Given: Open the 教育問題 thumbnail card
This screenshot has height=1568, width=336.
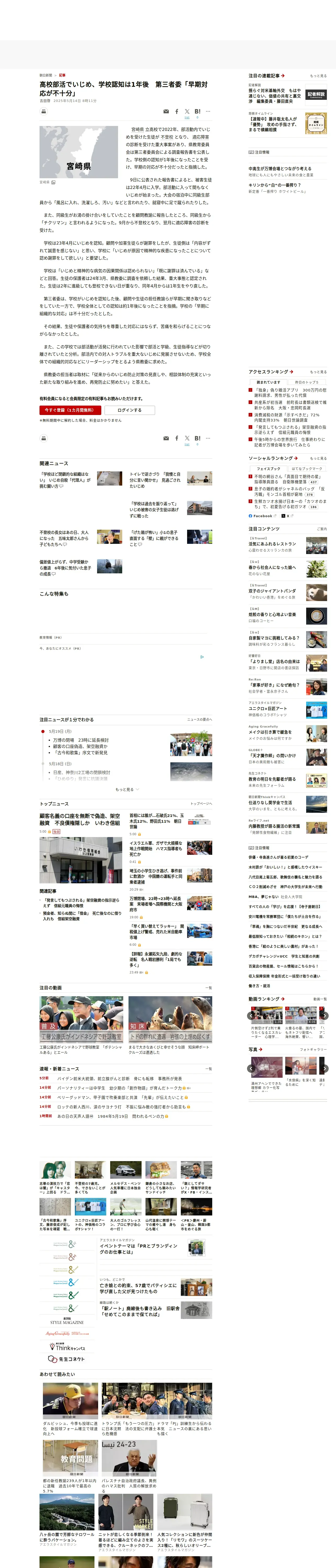Looking at the screenshot, I should click(70, 1459).
